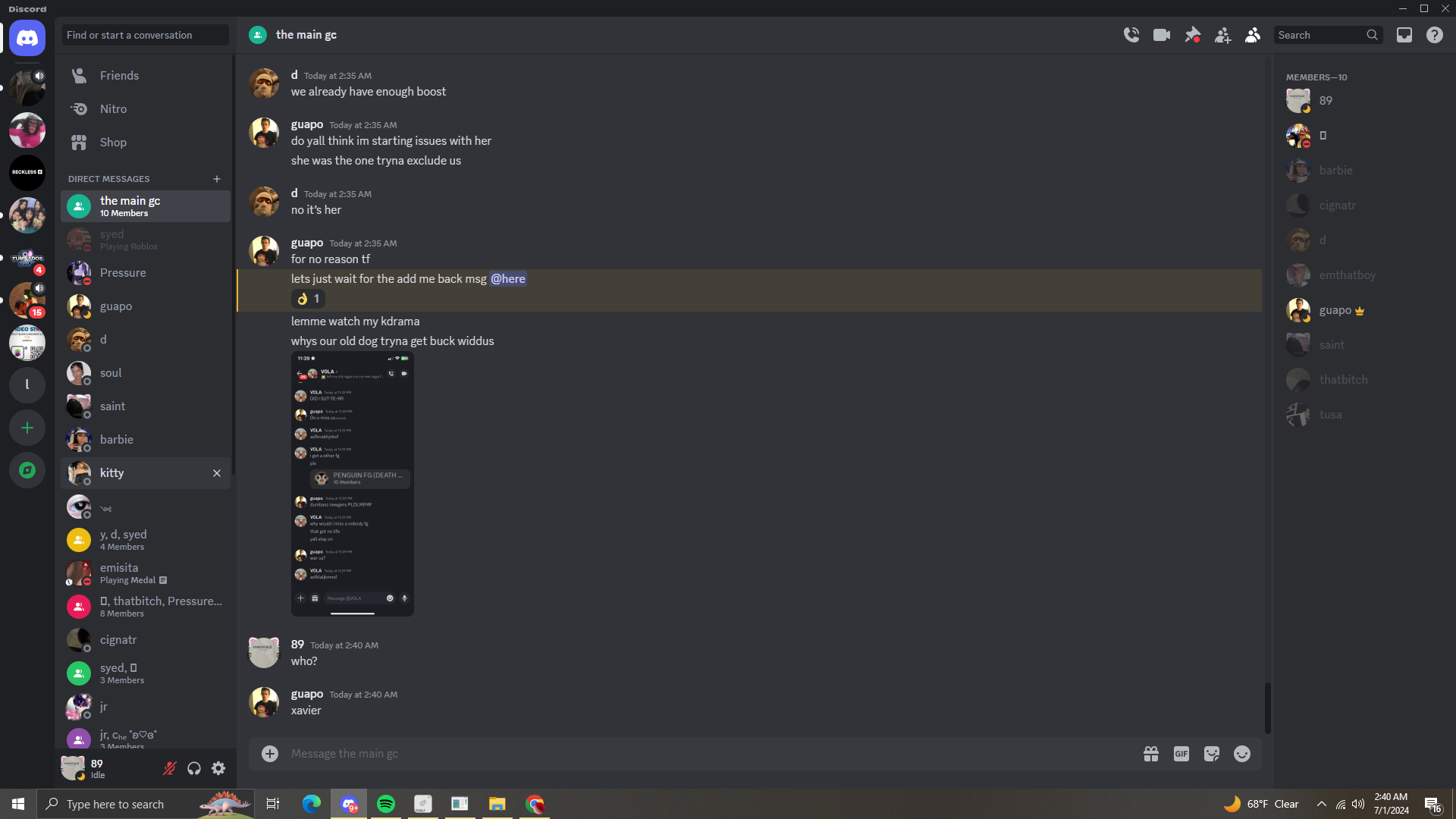
Task: Open the 8 Members group with thatbitch, Pressure
Action: pos(146,607)
